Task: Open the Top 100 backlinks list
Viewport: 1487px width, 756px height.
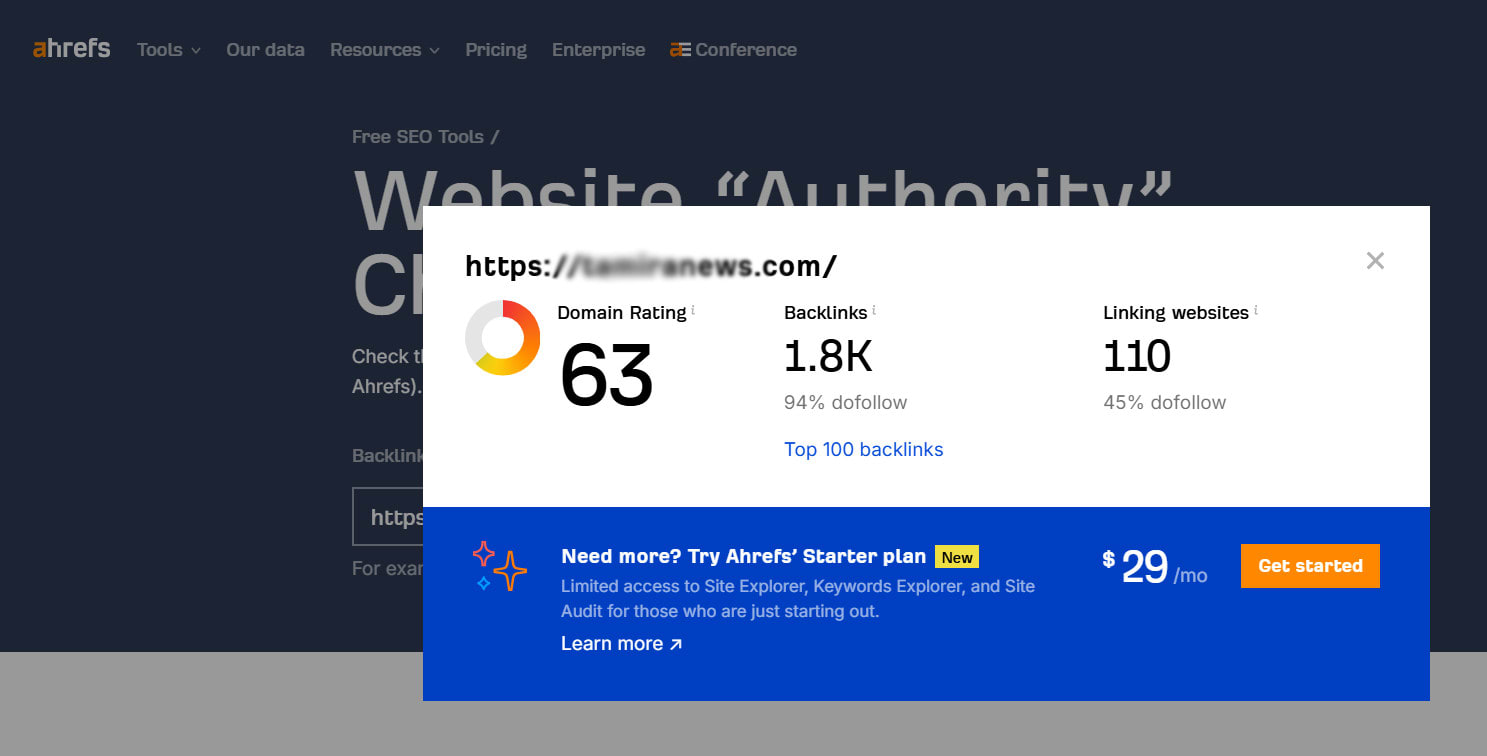Action: (x=863, y=449)
